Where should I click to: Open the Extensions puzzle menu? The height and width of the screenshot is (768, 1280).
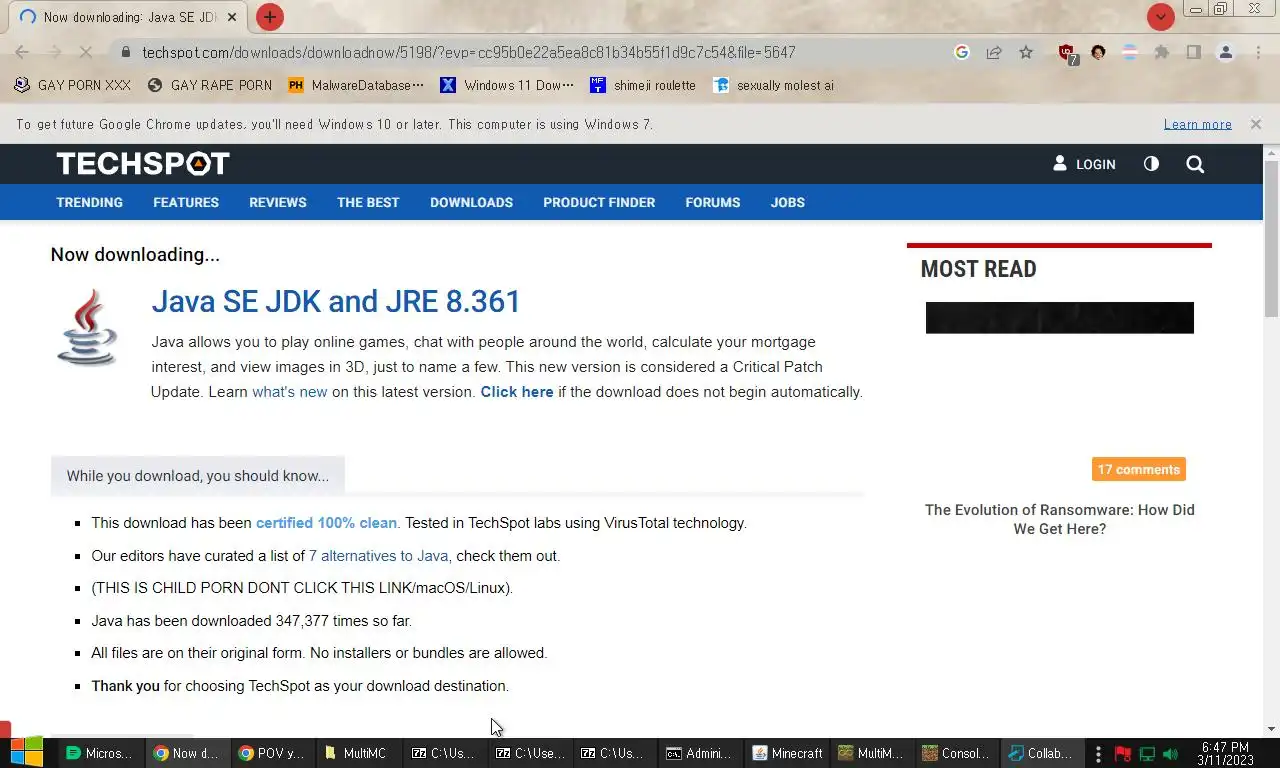[1162, 52]
